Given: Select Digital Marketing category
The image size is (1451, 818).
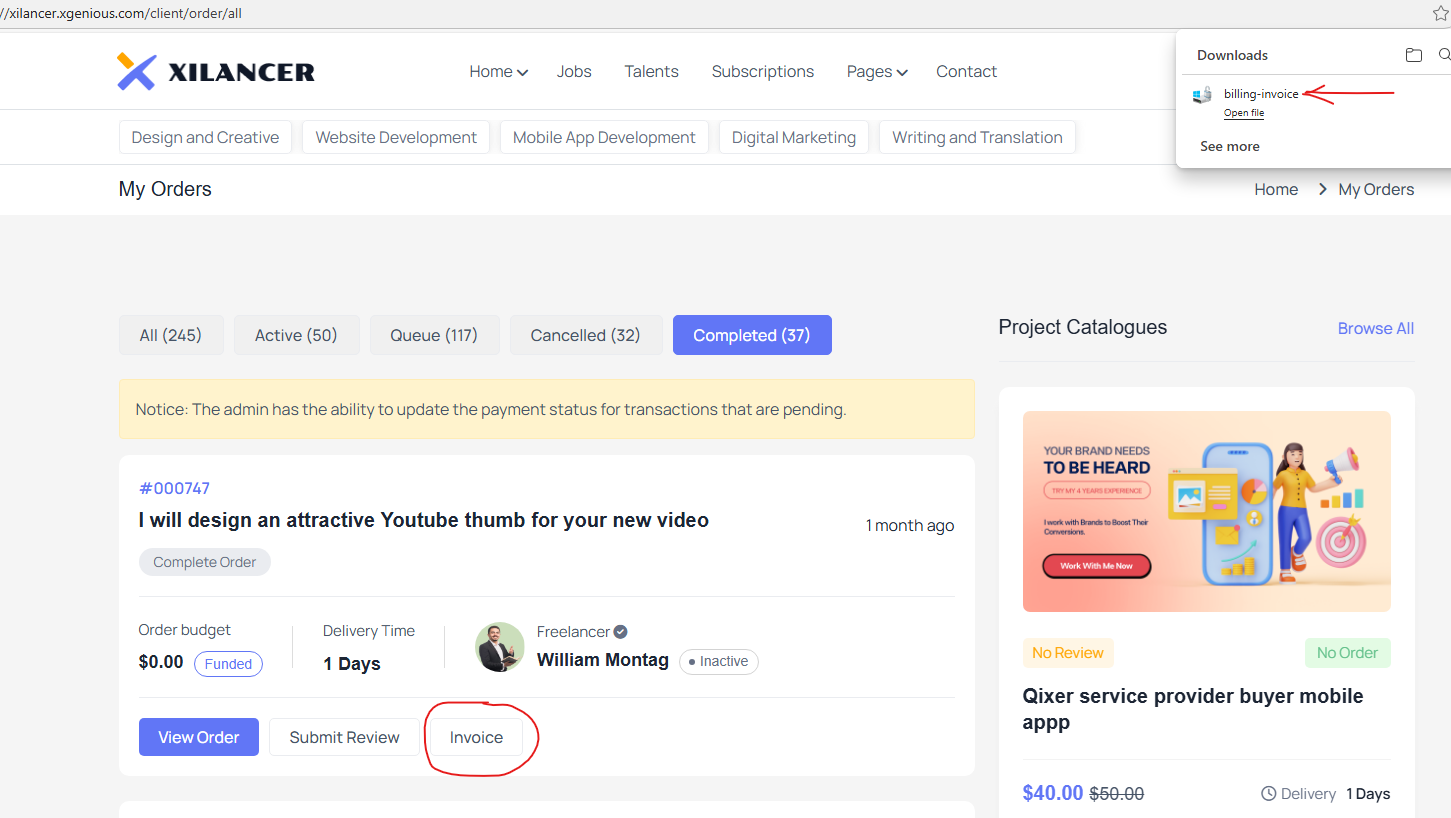Looking at the screenshot, I should tap(794, 137).
